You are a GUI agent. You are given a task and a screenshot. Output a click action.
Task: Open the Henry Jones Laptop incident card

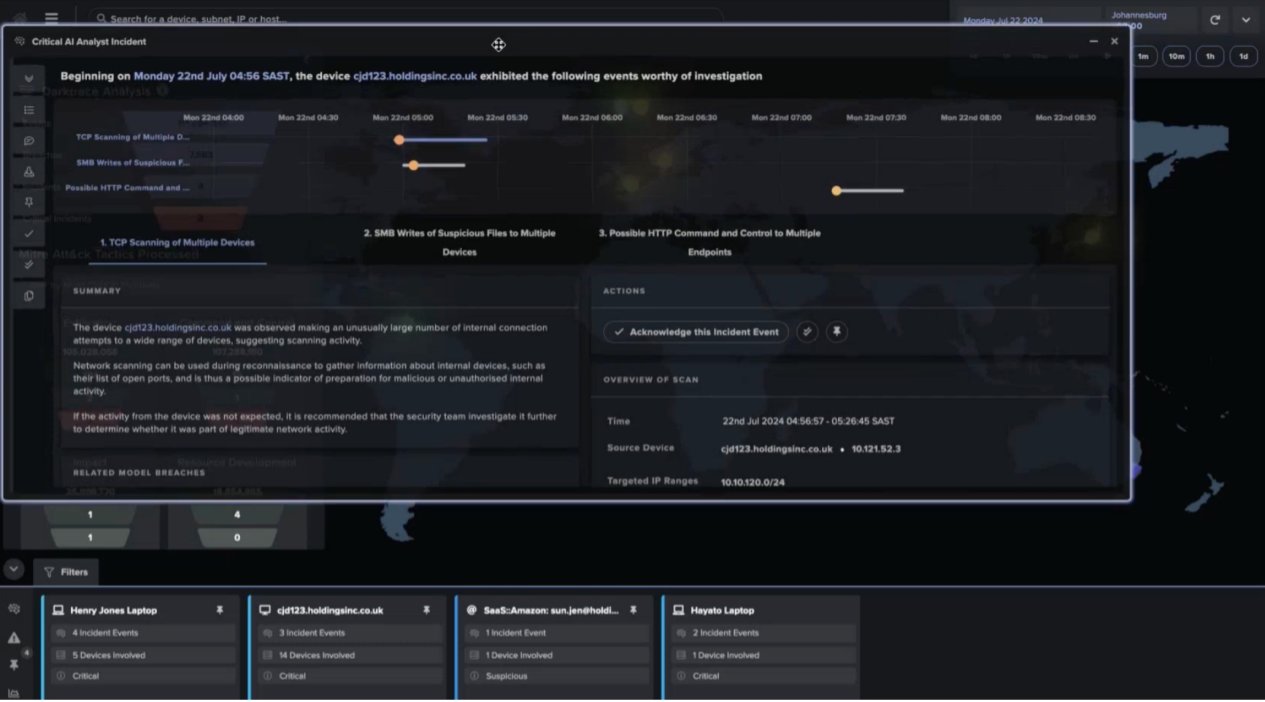pyautogui.click(x=113, y=610)
